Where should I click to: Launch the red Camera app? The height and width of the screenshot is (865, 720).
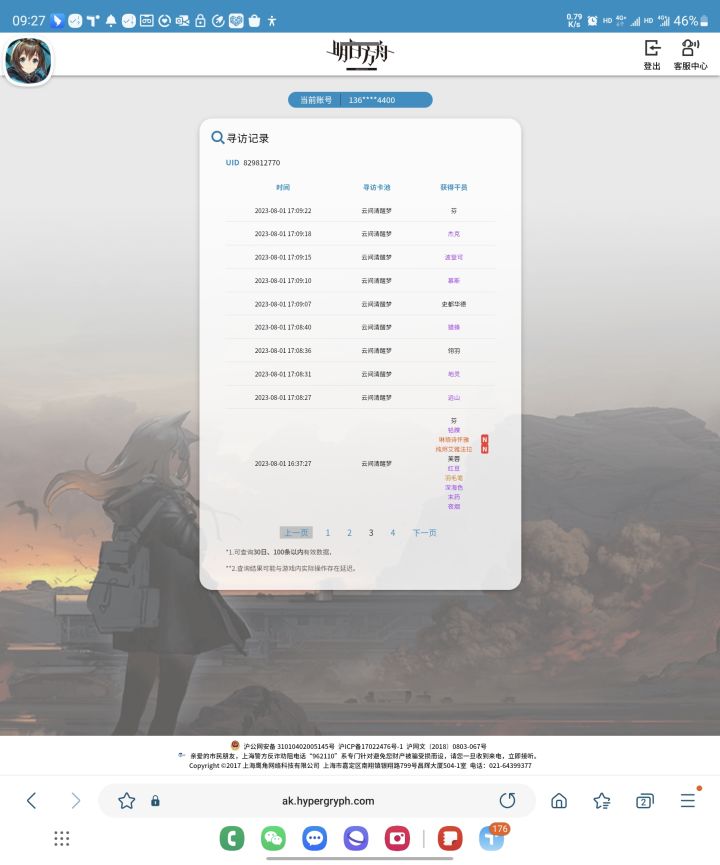coord(397,839)
